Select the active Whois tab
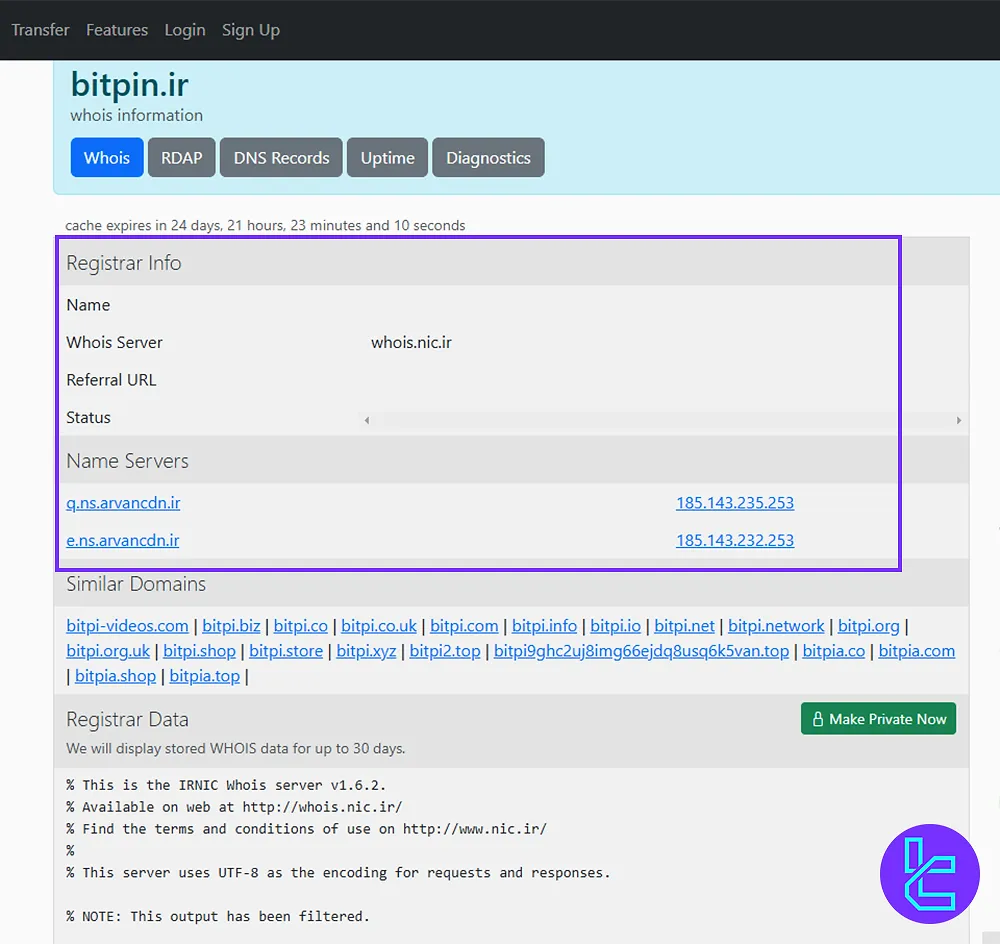 (106, 157)
